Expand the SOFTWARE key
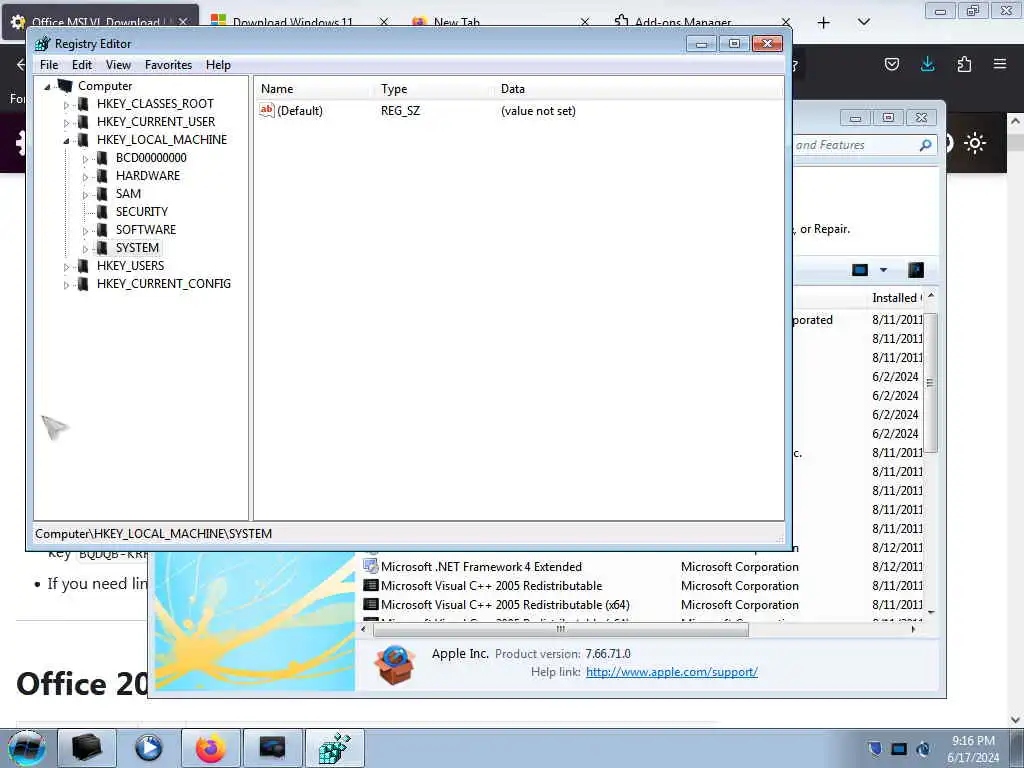The image size is (1024, 768). pos(85,231)
